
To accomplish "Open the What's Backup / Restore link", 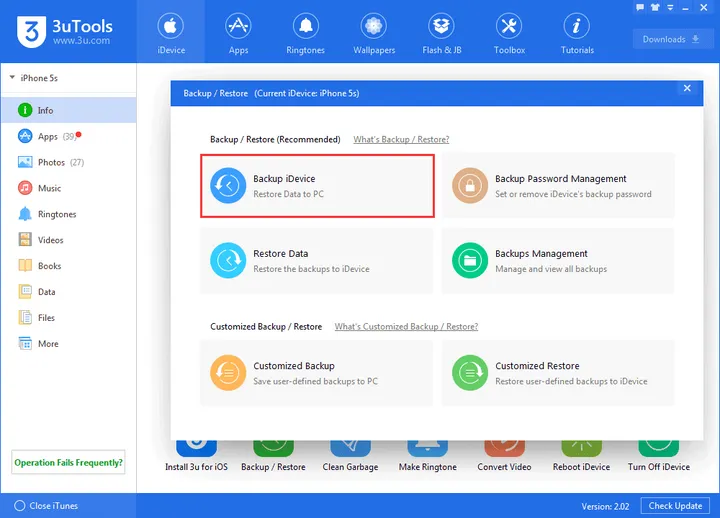I will click(x=401, y=140).
